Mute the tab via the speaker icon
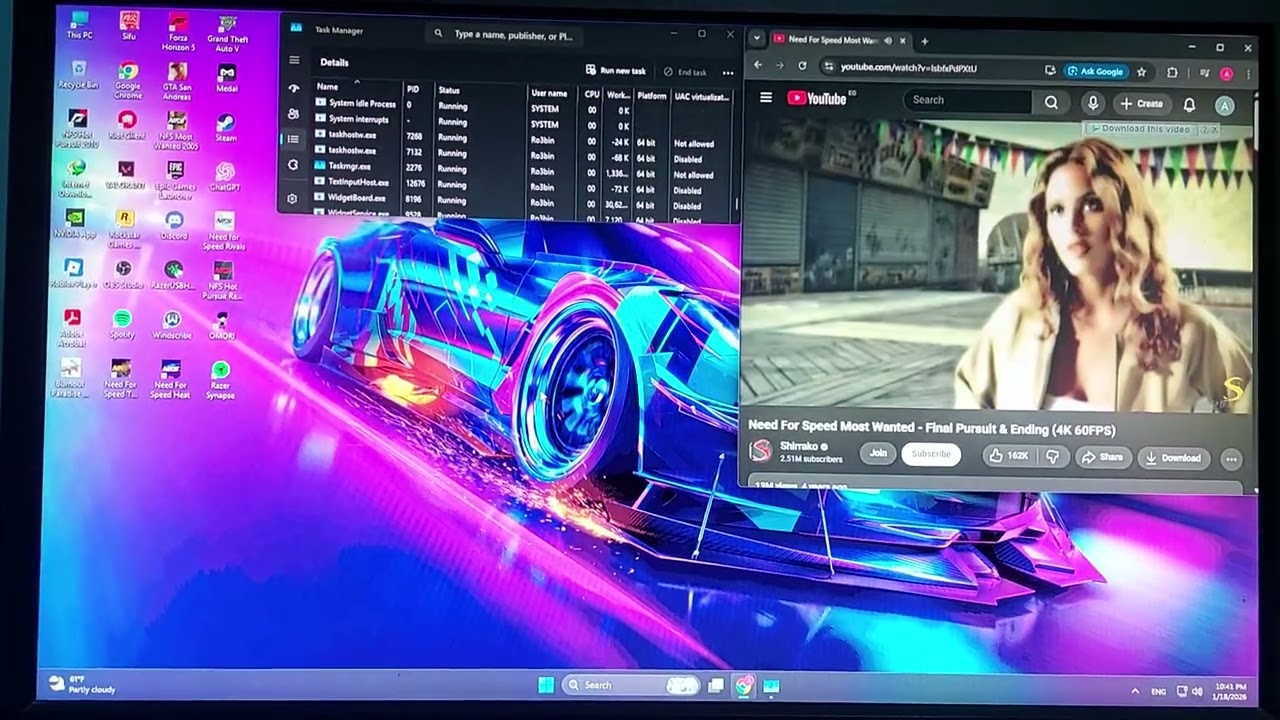Image resolution: width=1280 pixels, height=720 pixels. (888, 40)
